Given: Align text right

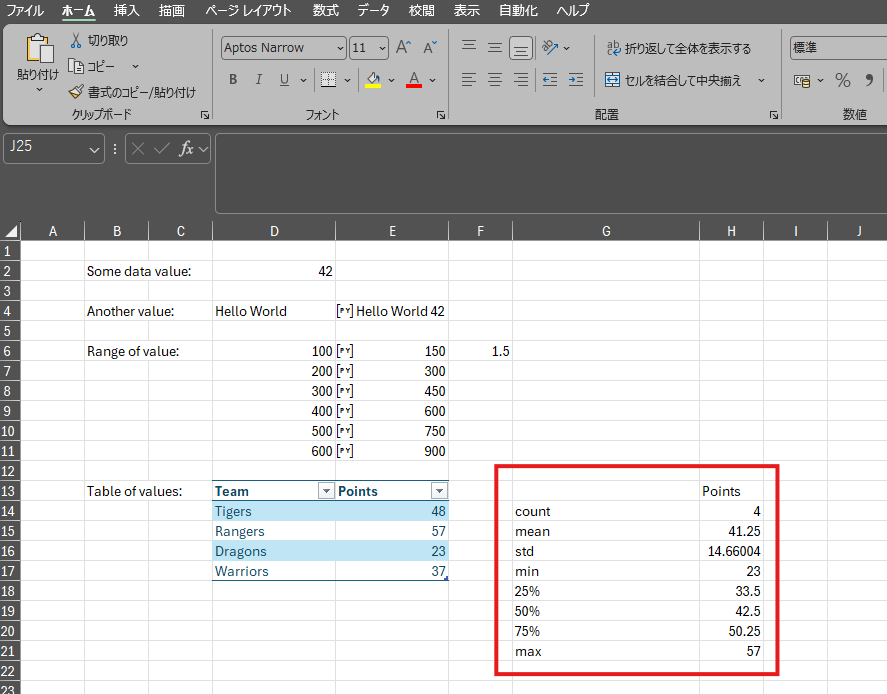Looking at the screenshot, I should coord(521,80).
